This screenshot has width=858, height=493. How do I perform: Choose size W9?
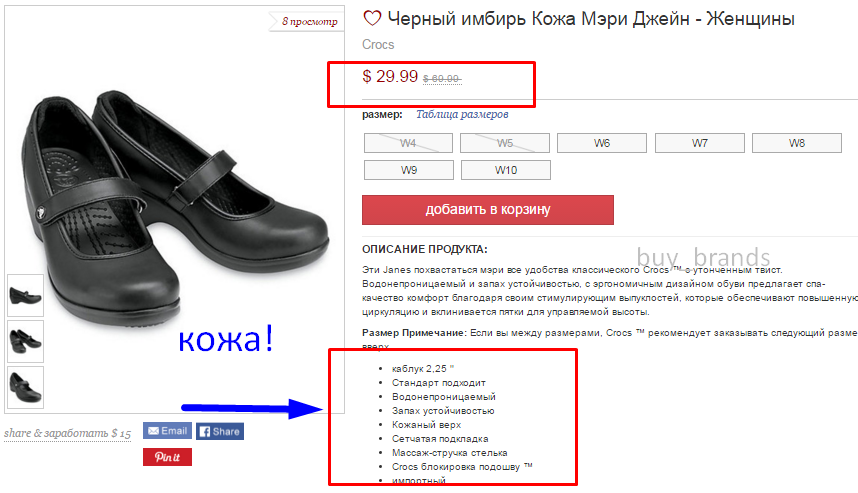coord(409,170)
